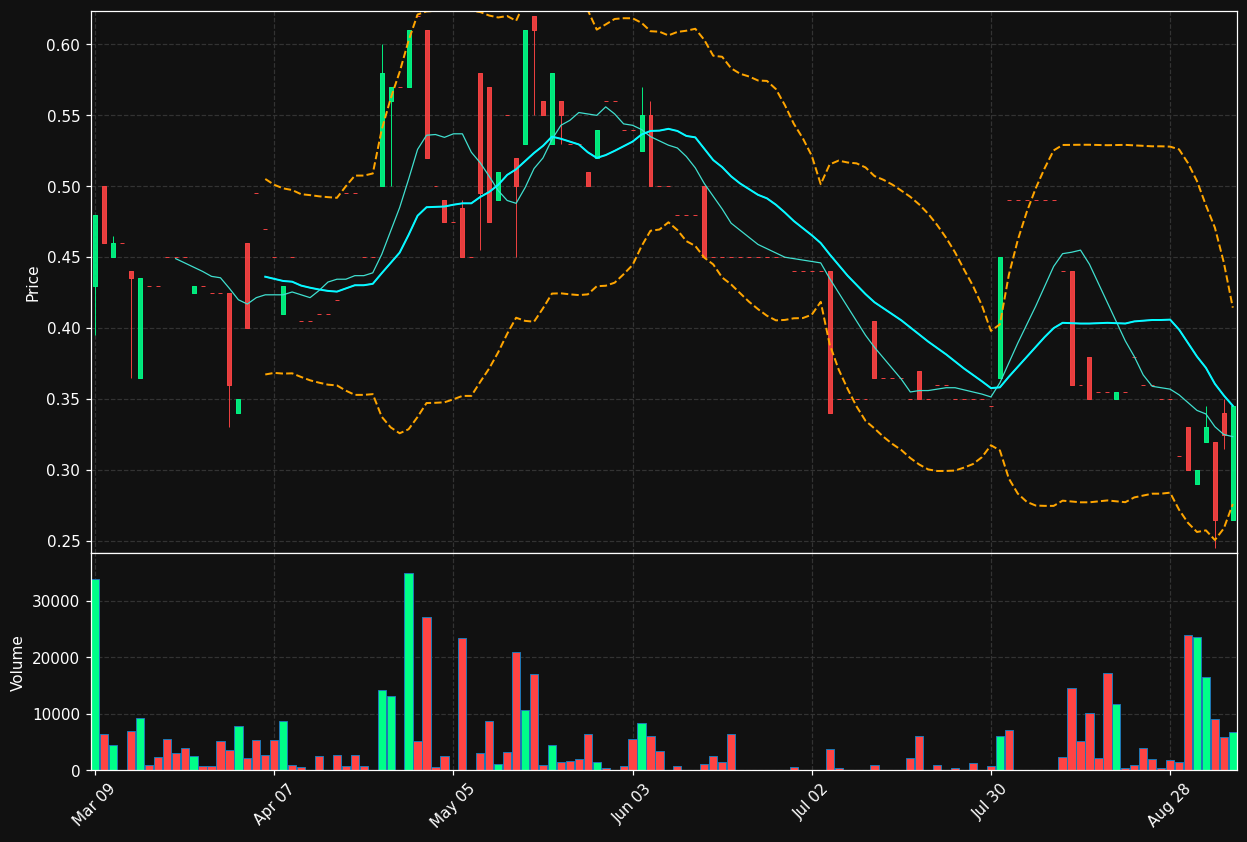Select the first green candlestick at Mar 09

coord(95,251)
